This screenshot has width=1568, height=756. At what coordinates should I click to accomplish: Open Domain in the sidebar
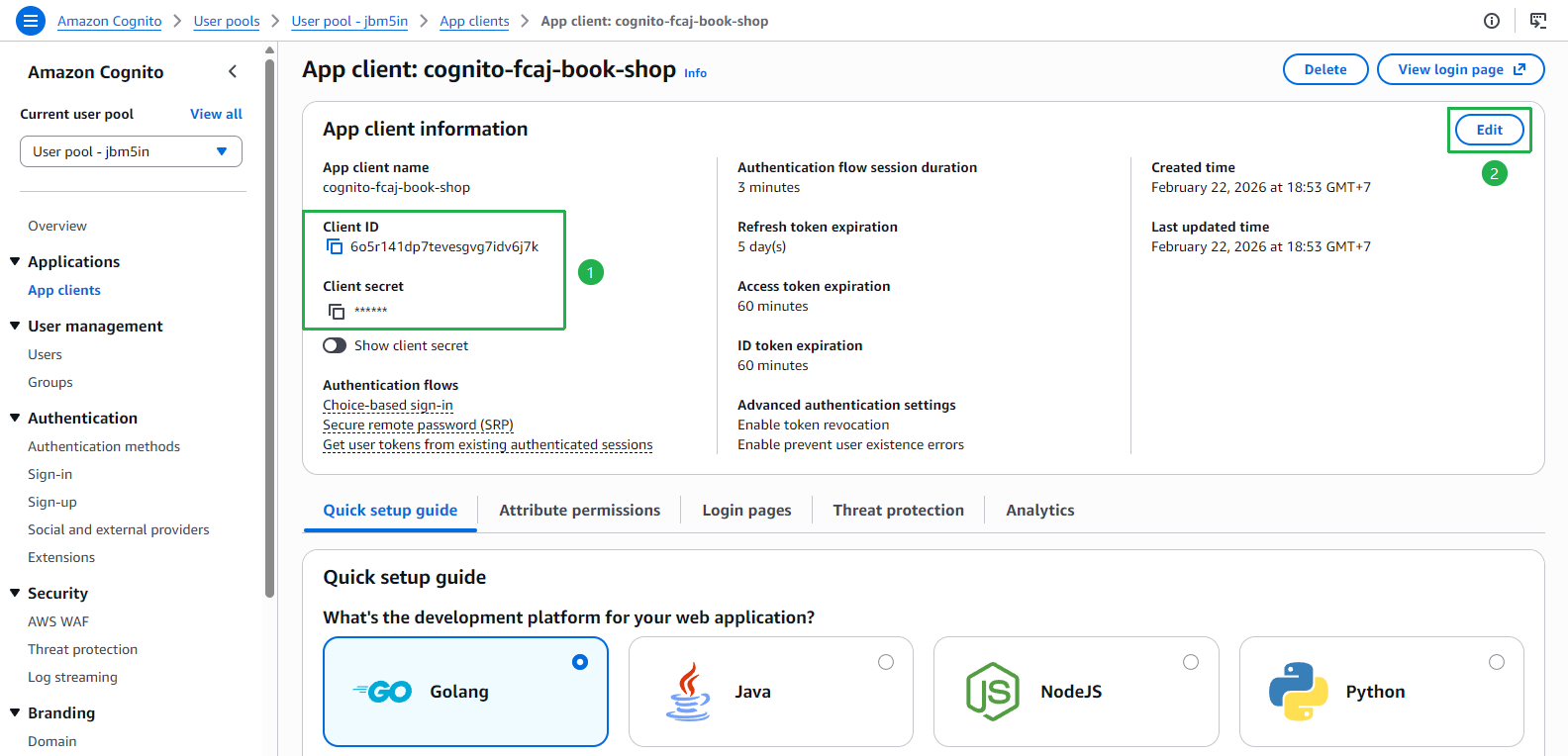(x=52, y=741)
